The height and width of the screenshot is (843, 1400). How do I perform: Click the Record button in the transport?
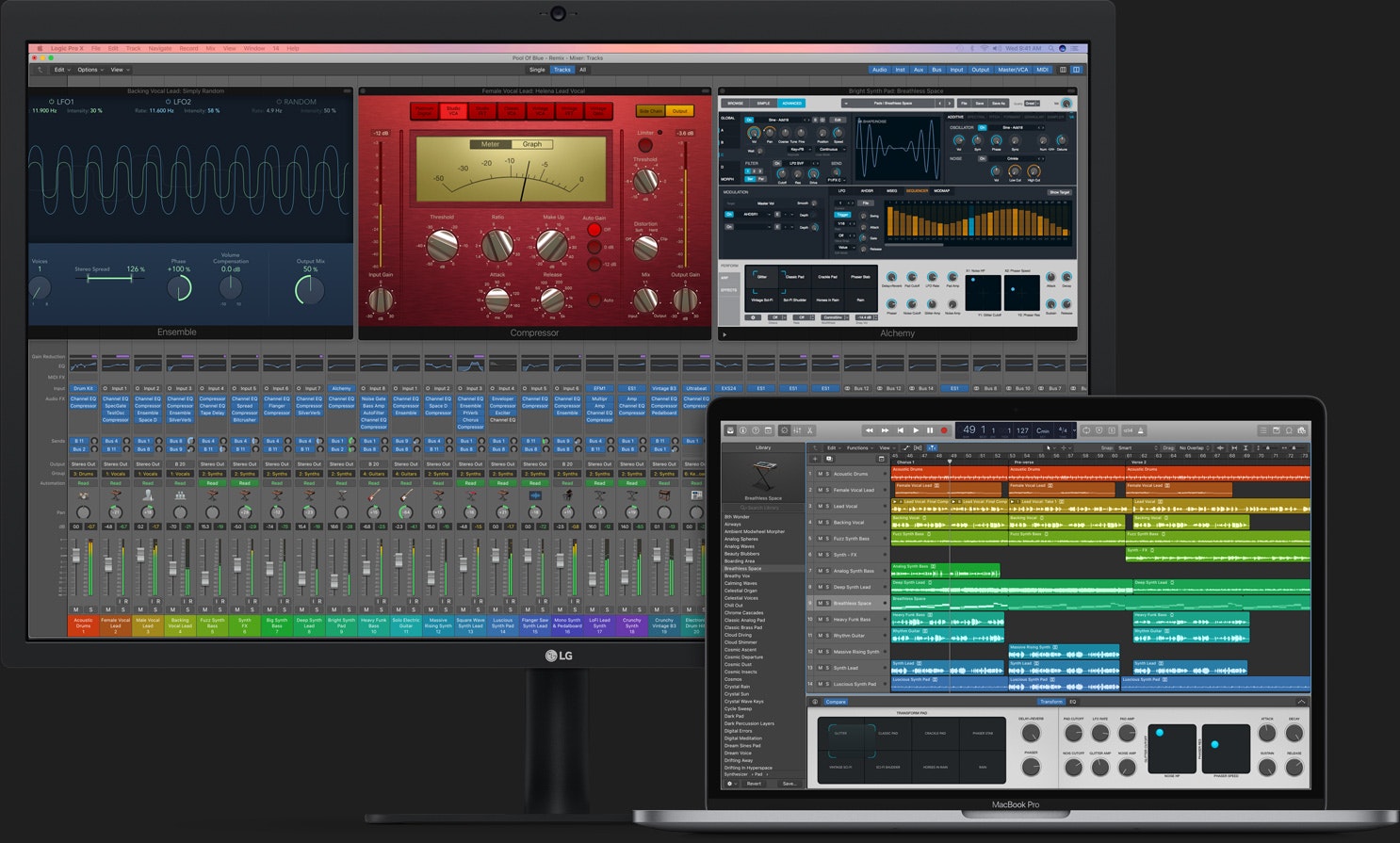(944, 430)
